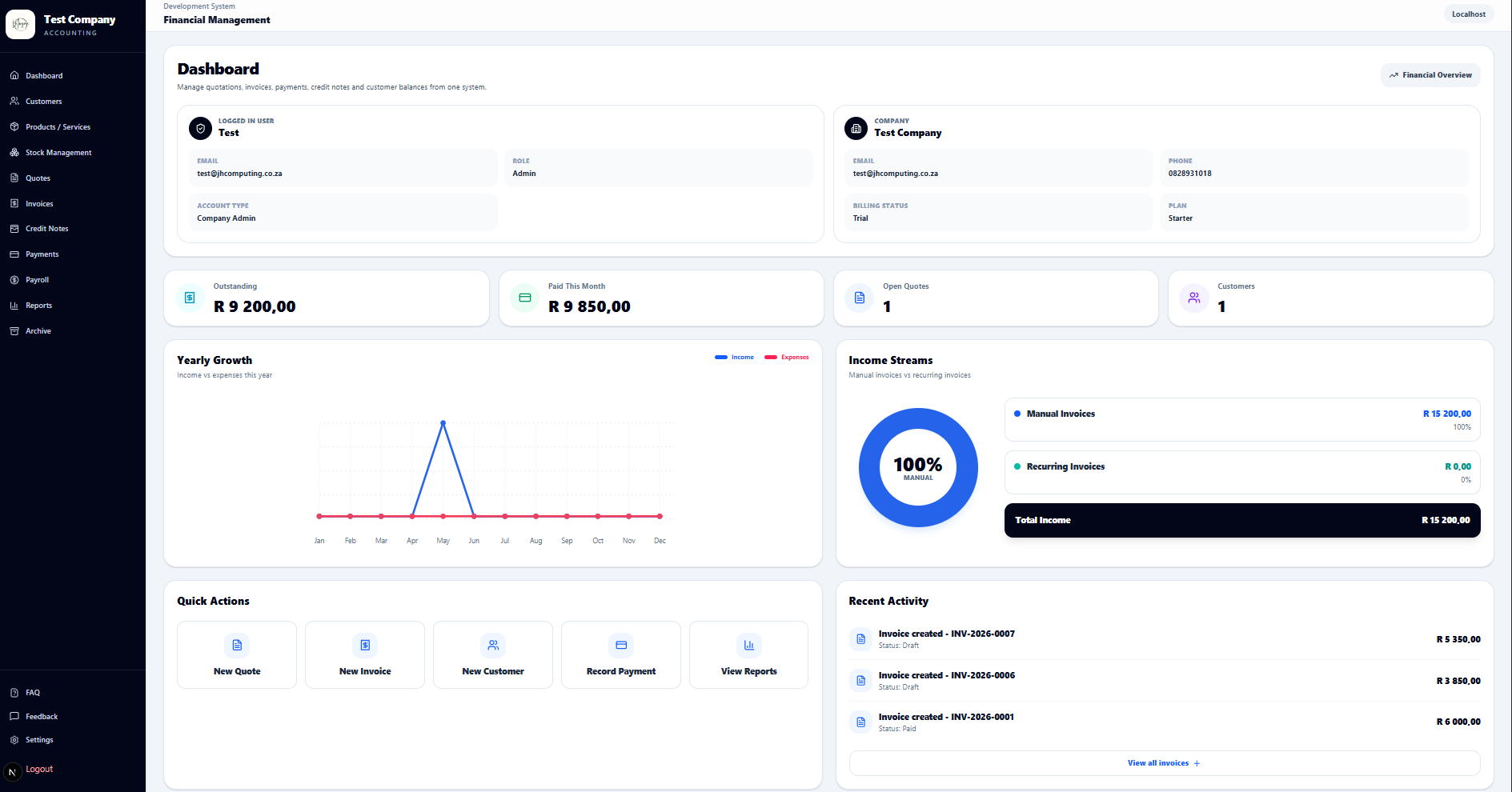
Task: Click the company building icon
Action: tap(856, 128)
